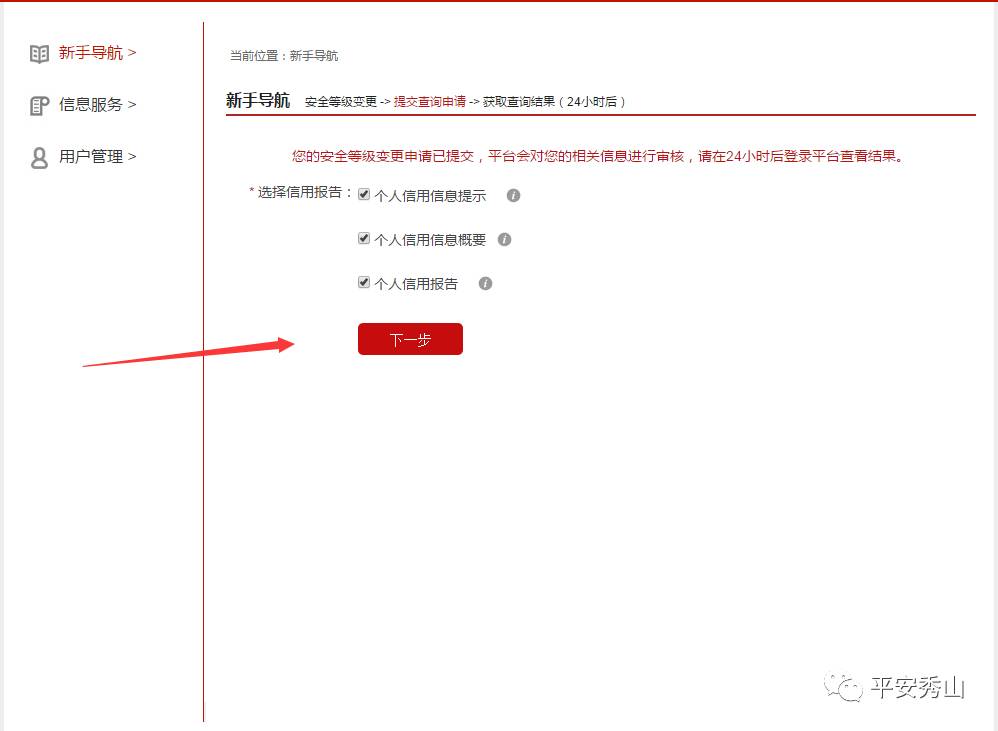Viewport: 998px width, 731px height.
Task: Toggle the 个人信用信息概要 checkbox
Action: pyautogui.click(x=364, y=238)
